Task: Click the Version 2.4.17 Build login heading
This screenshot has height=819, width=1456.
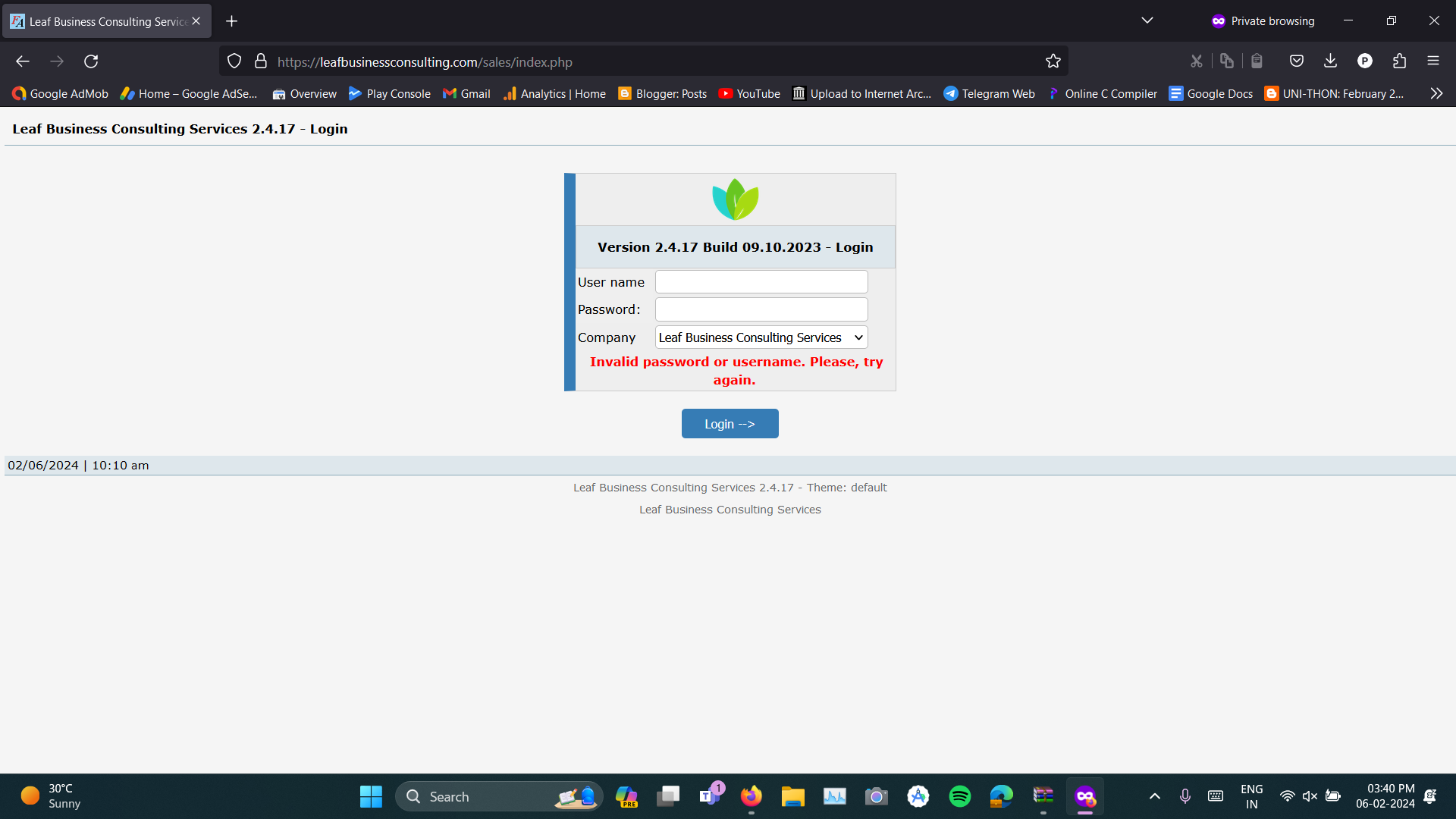Action: click(735, 247)
